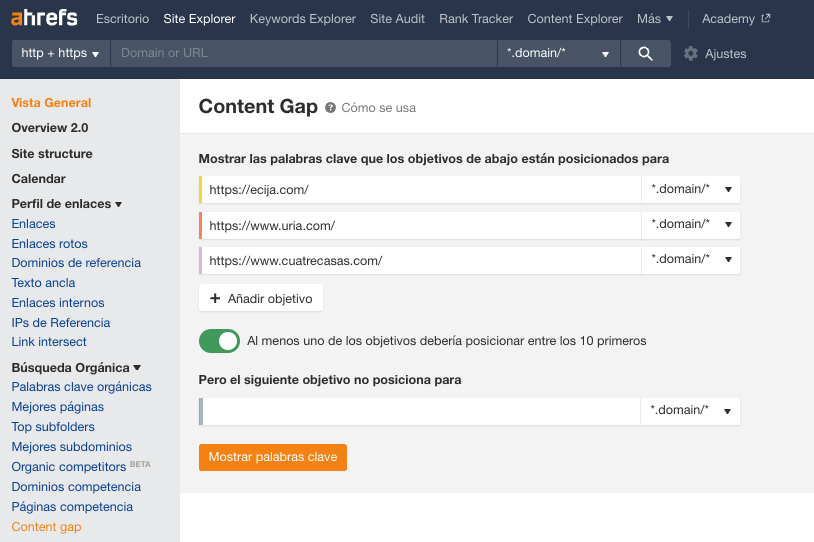
Task: Click the https://ecija.com/ target field
Action: (x=420, y=189)
